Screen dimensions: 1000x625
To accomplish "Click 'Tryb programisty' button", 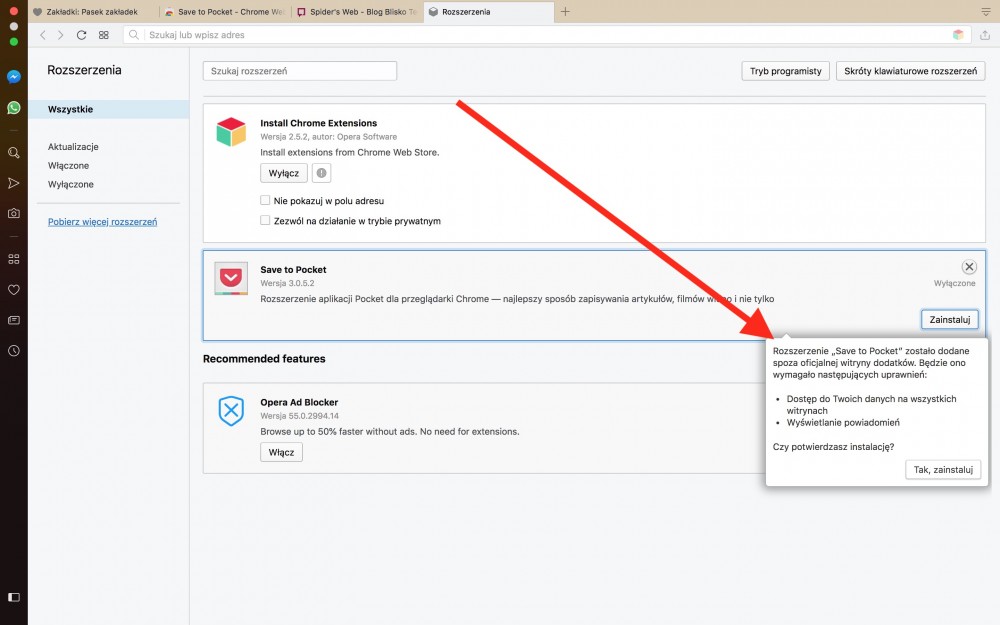I will (x=786, y=71).
